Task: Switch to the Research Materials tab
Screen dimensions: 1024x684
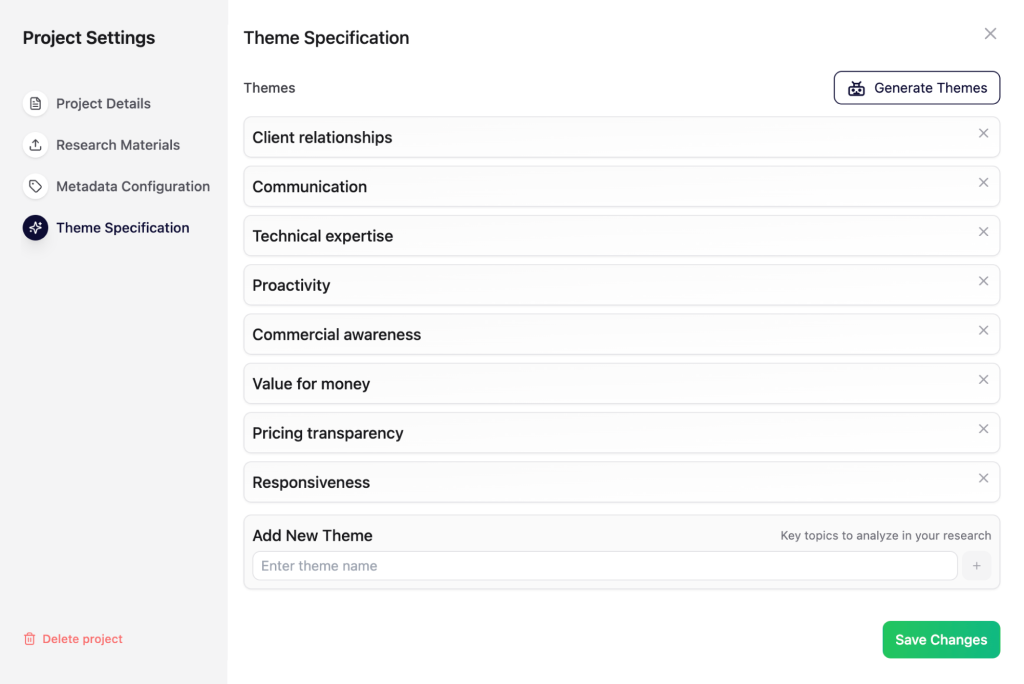Action: [x=117, y=145]
